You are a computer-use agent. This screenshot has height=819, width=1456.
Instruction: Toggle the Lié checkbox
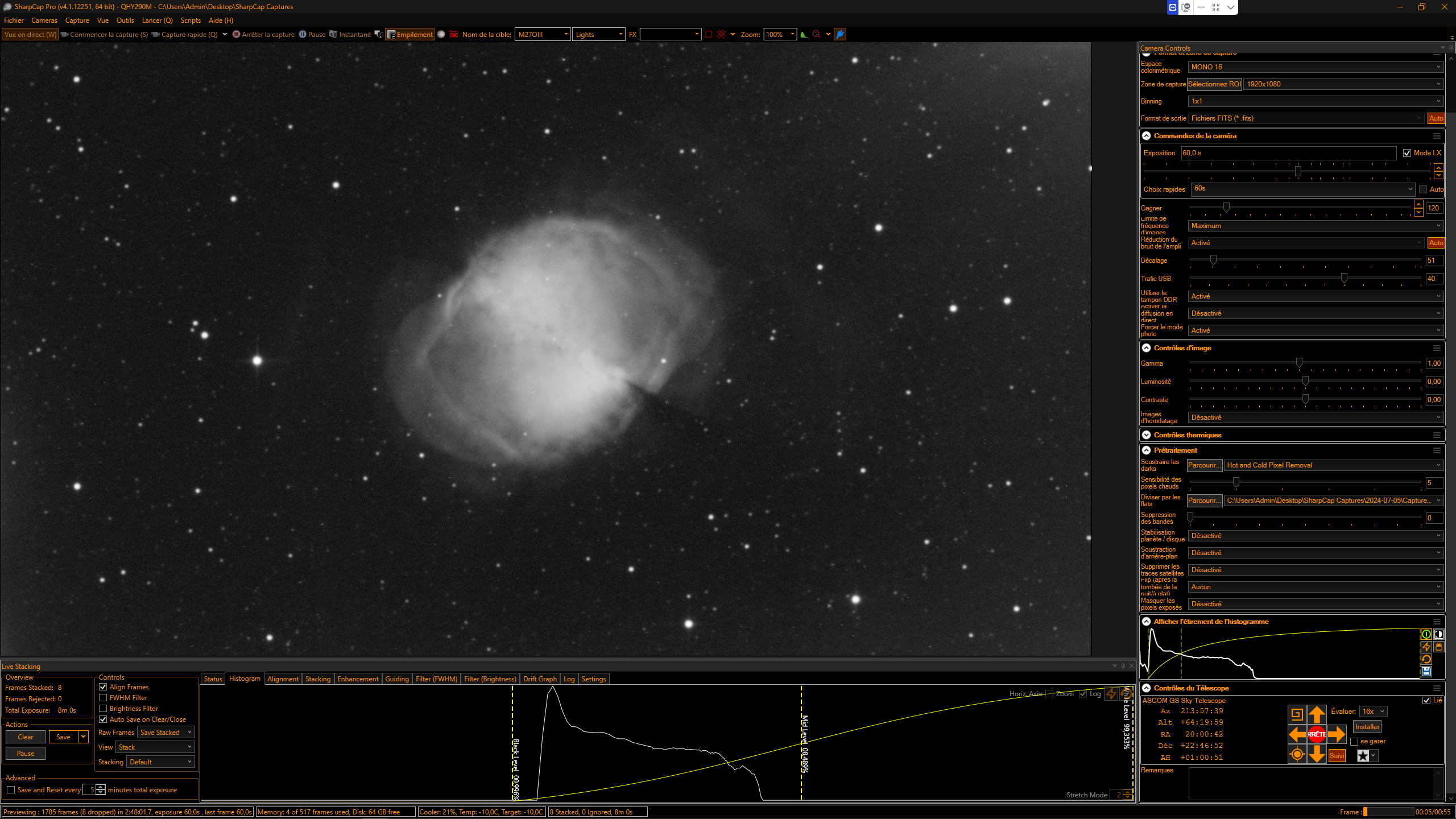(1426, 701)
